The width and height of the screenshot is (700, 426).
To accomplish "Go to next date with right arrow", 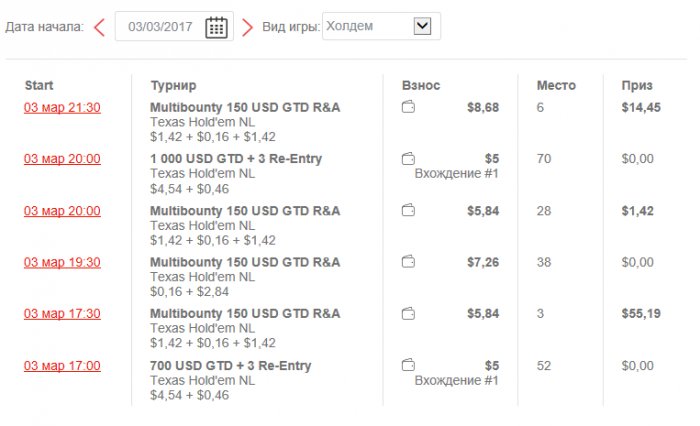I will pos(248,27).
